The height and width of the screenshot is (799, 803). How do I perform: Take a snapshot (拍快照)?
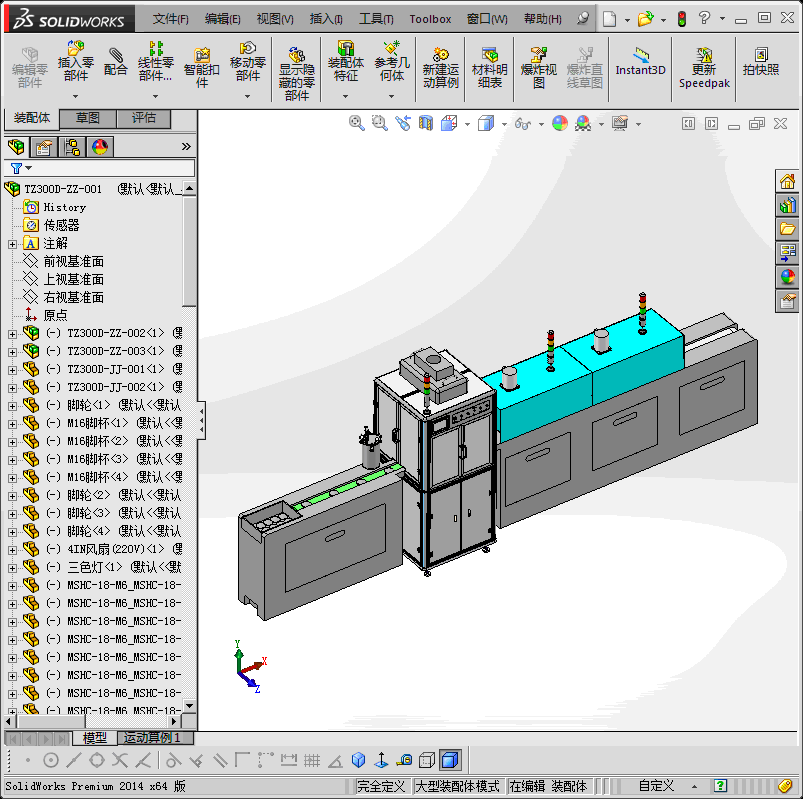coord(761,61)
